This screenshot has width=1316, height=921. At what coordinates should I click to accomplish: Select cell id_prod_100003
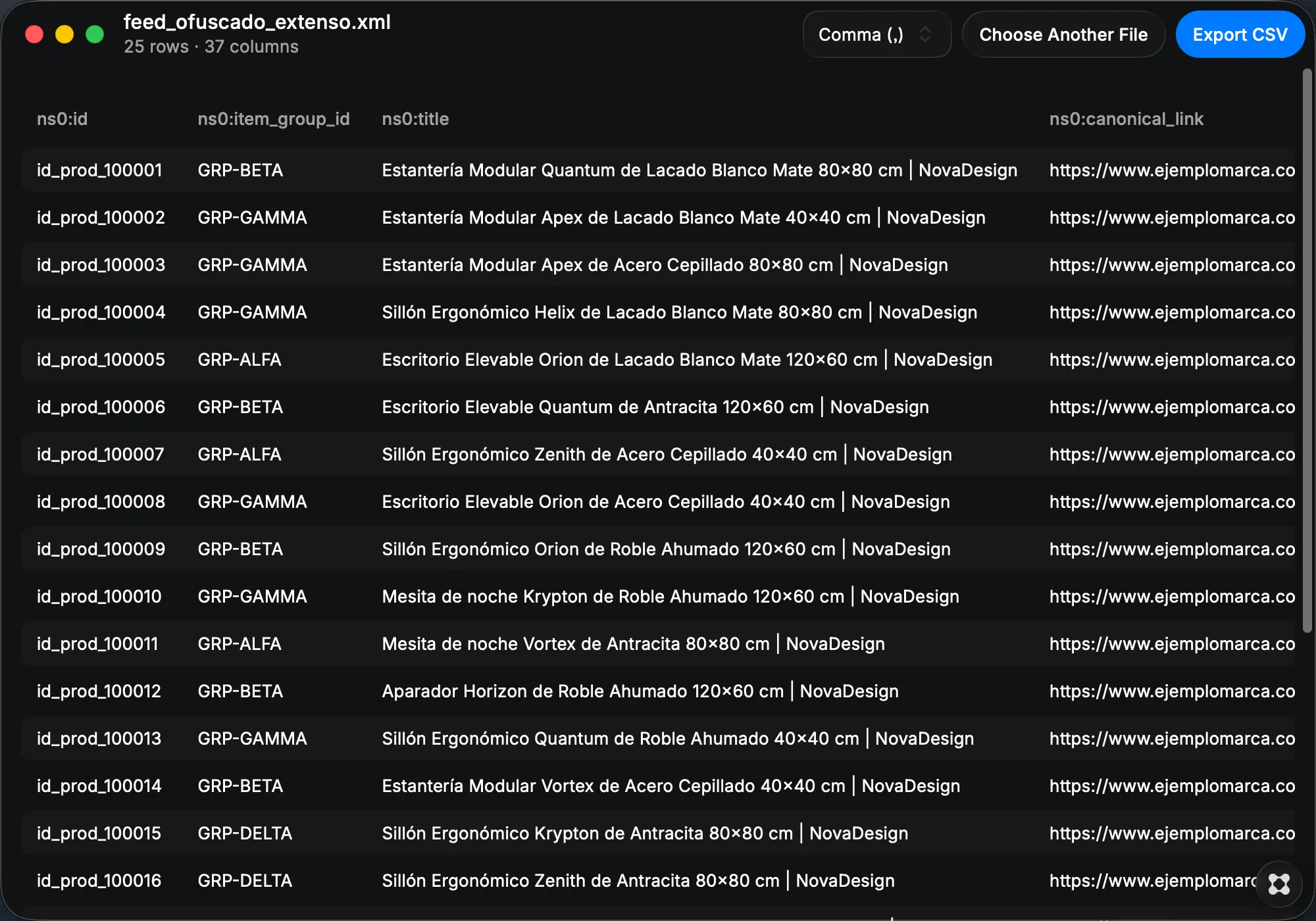point(101,265)
